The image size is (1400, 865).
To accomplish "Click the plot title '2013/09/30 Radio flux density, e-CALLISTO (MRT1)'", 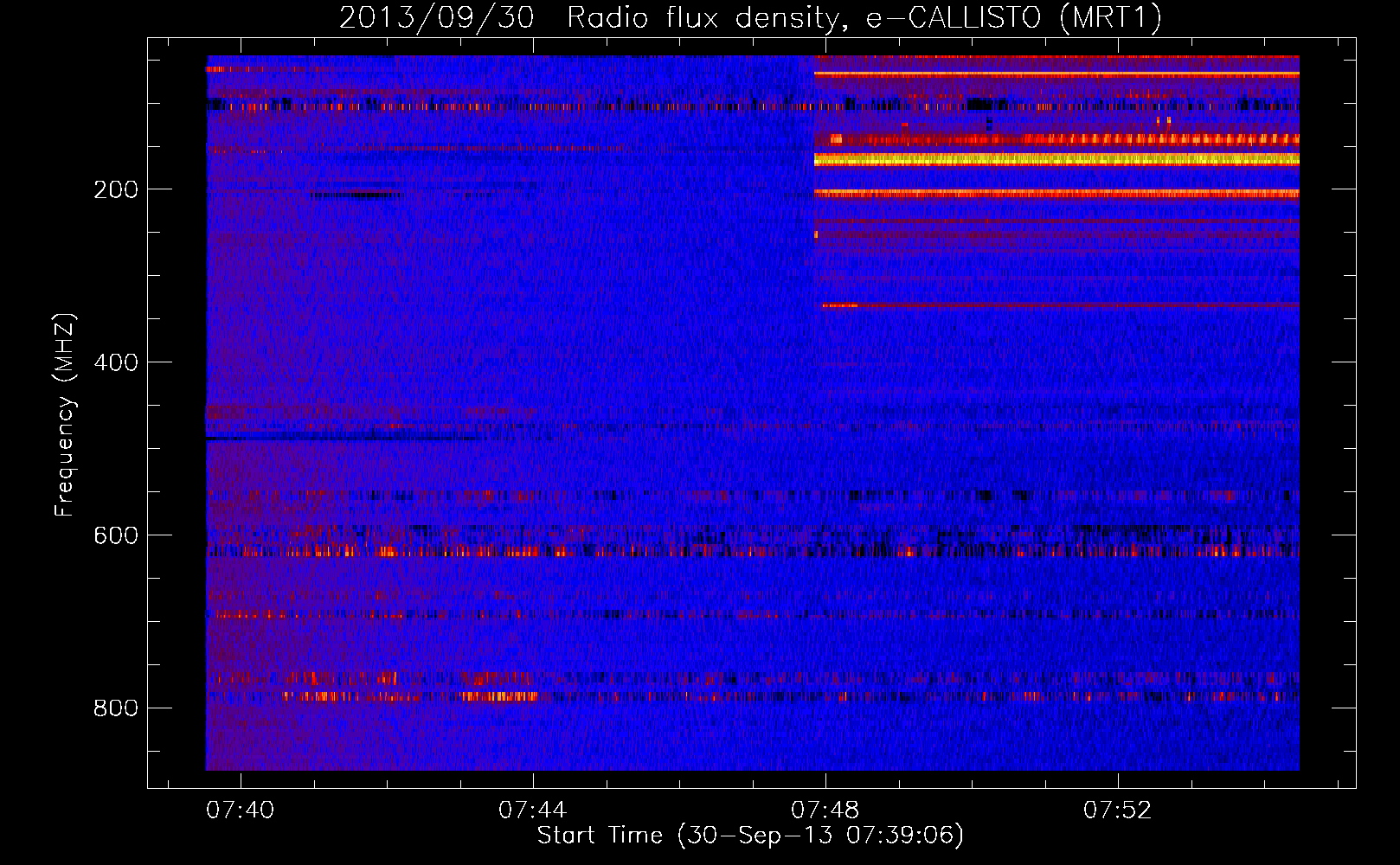I will point(750,17).
